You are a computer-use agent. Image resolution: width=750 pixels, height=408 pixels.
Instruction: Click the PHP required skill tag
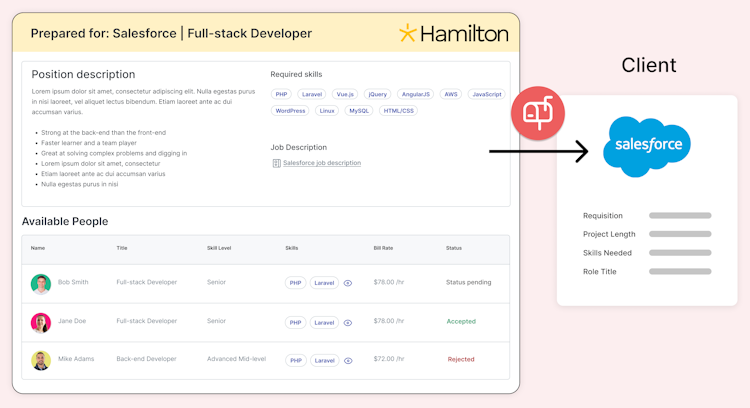click(x=281, y=94)
